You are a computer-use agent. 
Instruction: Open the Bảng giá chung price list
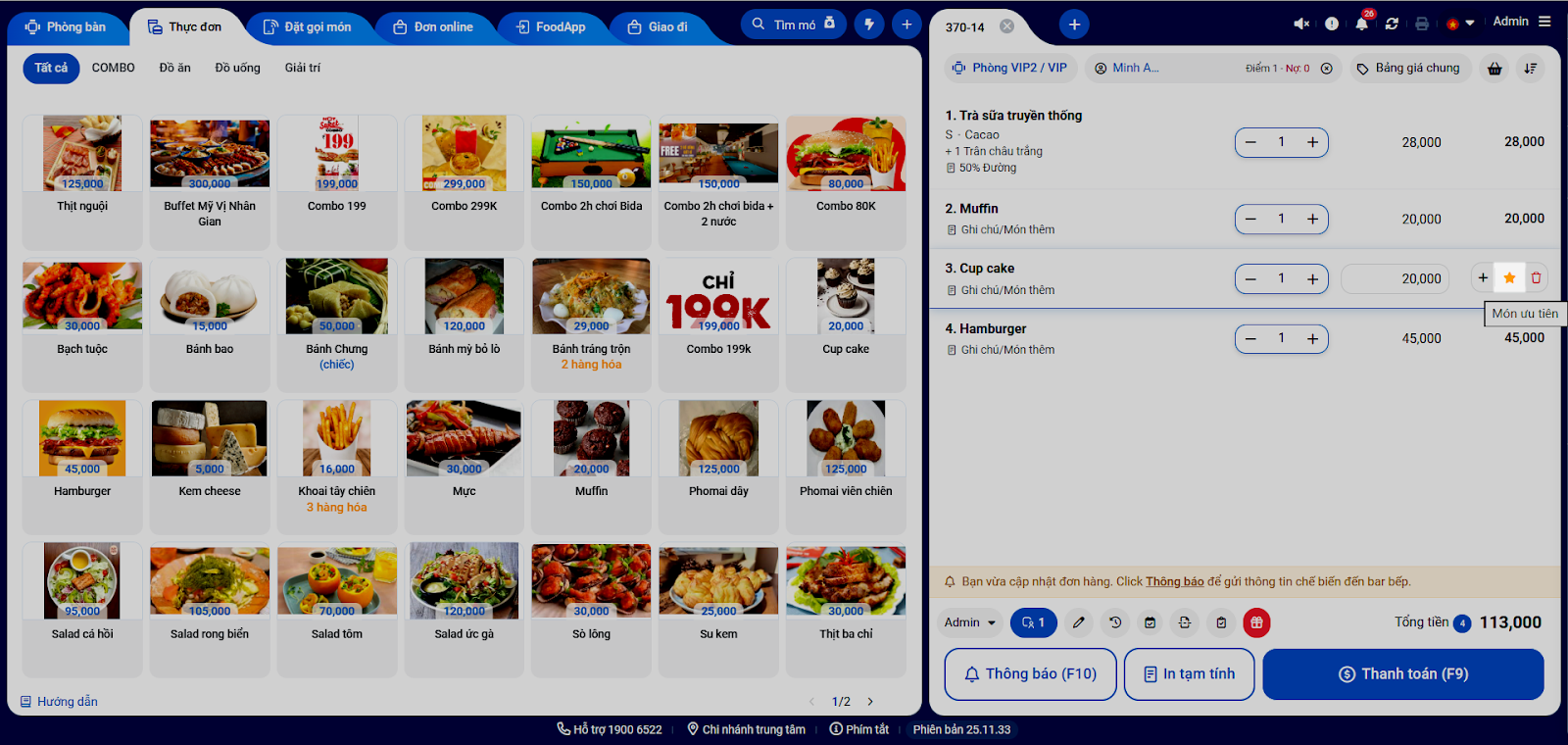click(x=1408, y=69)
